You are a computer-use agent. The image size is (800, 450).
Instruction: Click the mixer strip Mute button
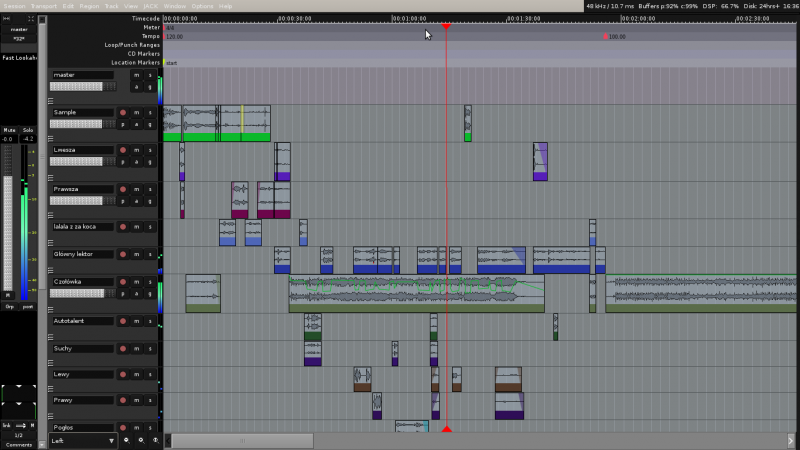point(9,130)
